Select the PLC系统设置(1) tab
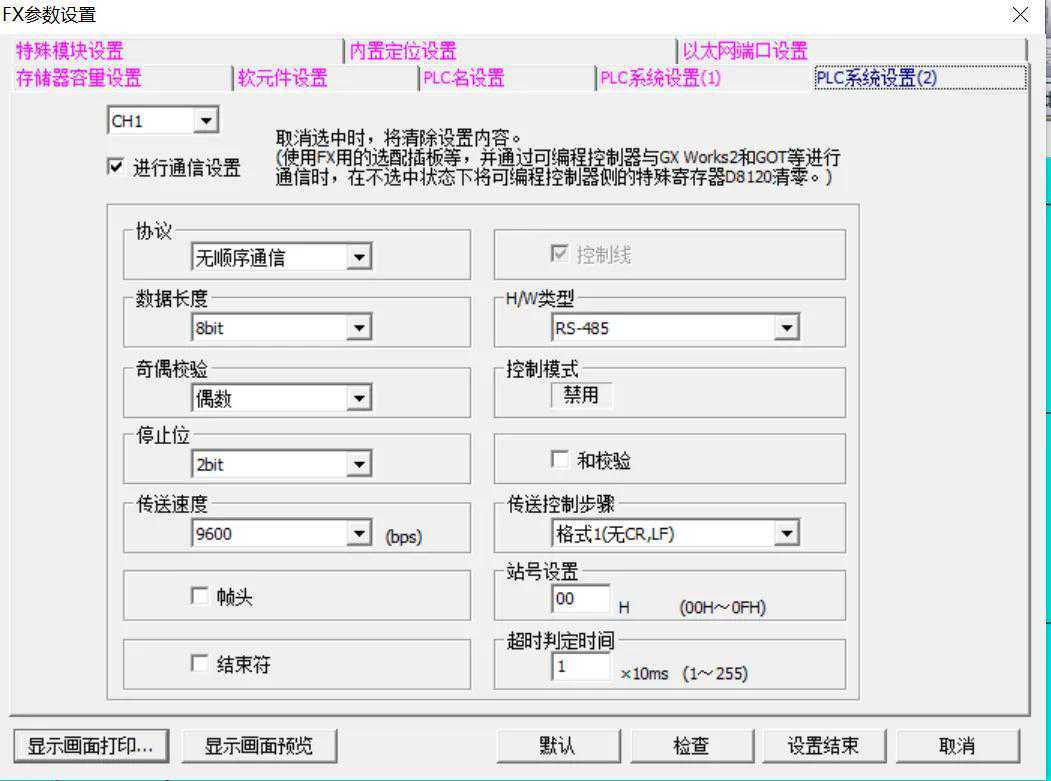 coord(660,78)
